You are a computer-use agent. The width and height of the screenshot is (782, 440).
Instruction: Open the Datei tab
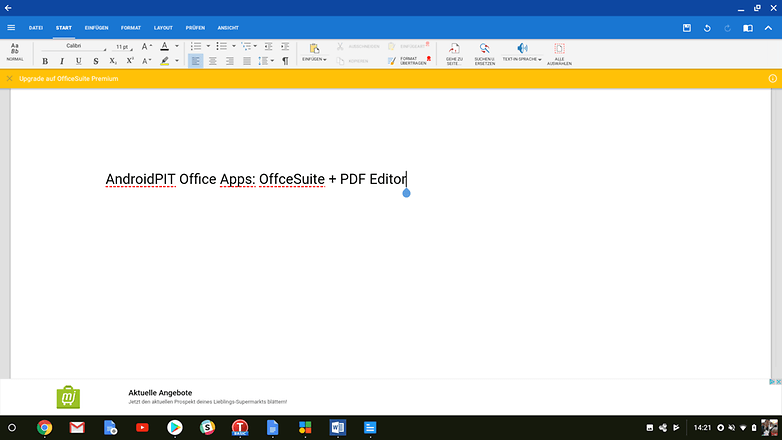tap(35, 28)
